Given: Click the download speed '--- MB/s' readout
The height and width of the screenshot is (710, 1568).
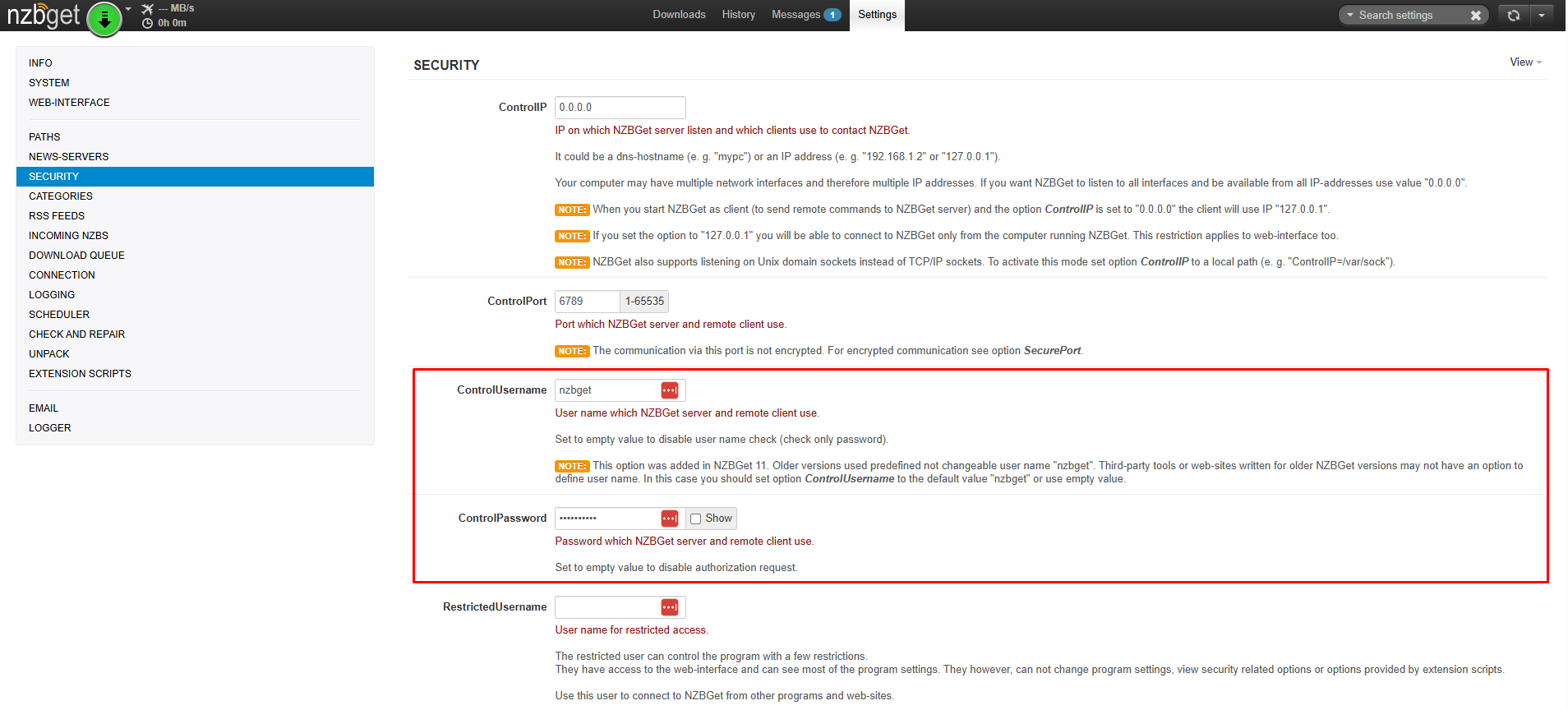Looking at the screenshot, I should (177, 8).
